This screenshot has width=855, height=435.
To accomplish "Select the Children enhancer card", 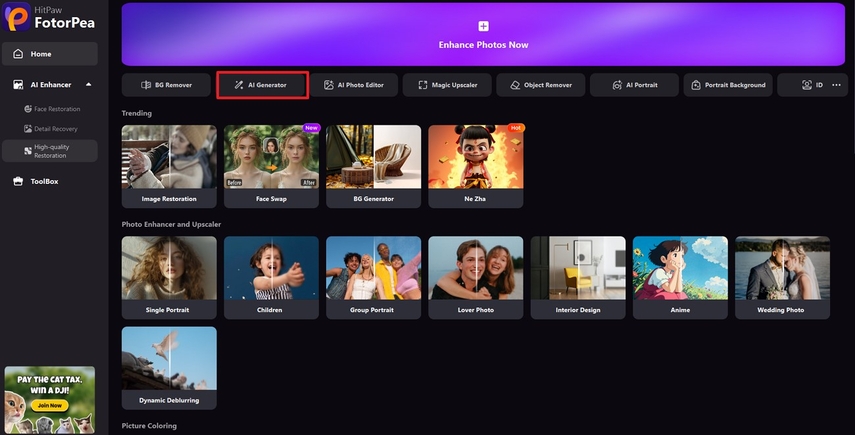I will click(x=272, y=277).
